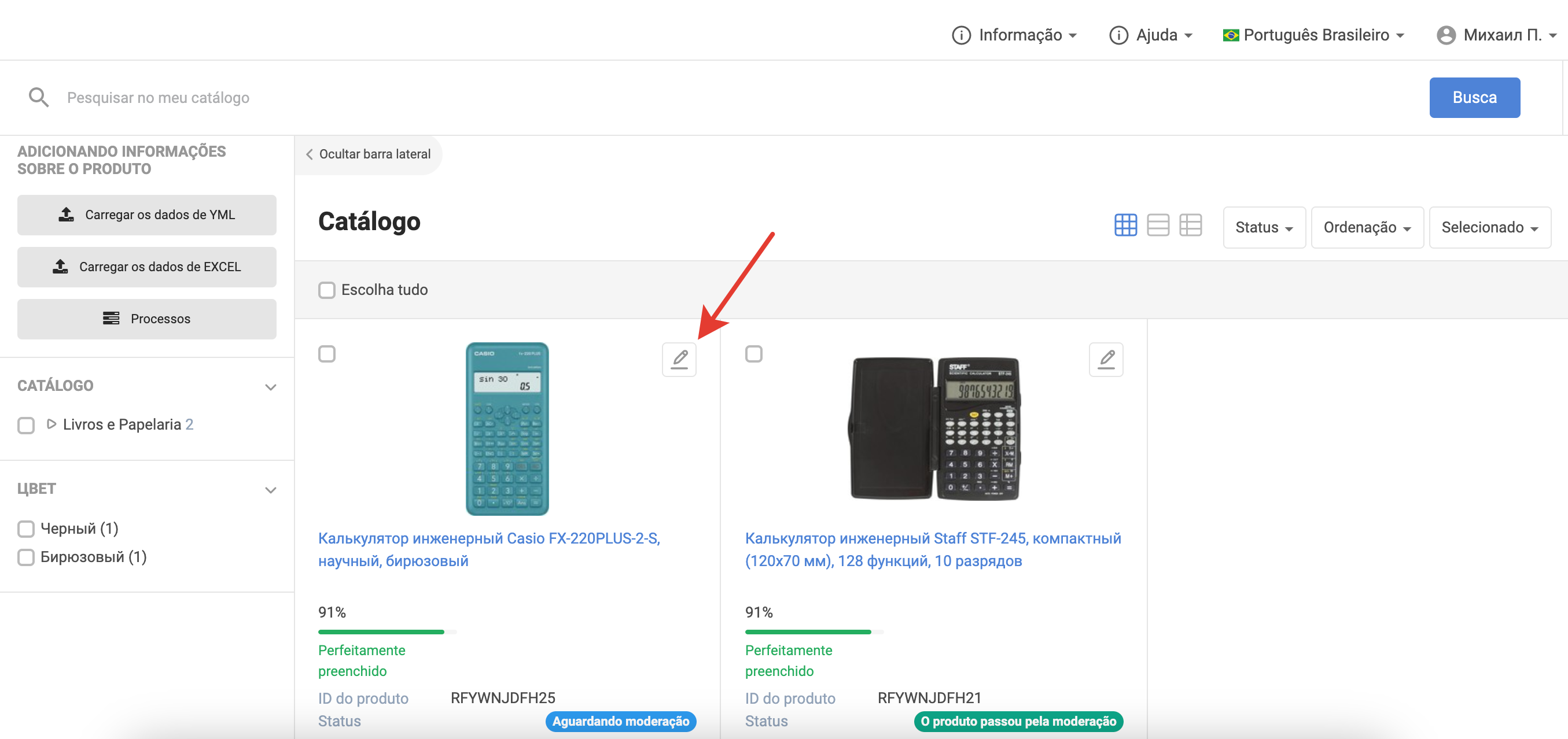Tick the 'Черный (1)' color filter
This screenshot has width=1568, height=739.
26,529
